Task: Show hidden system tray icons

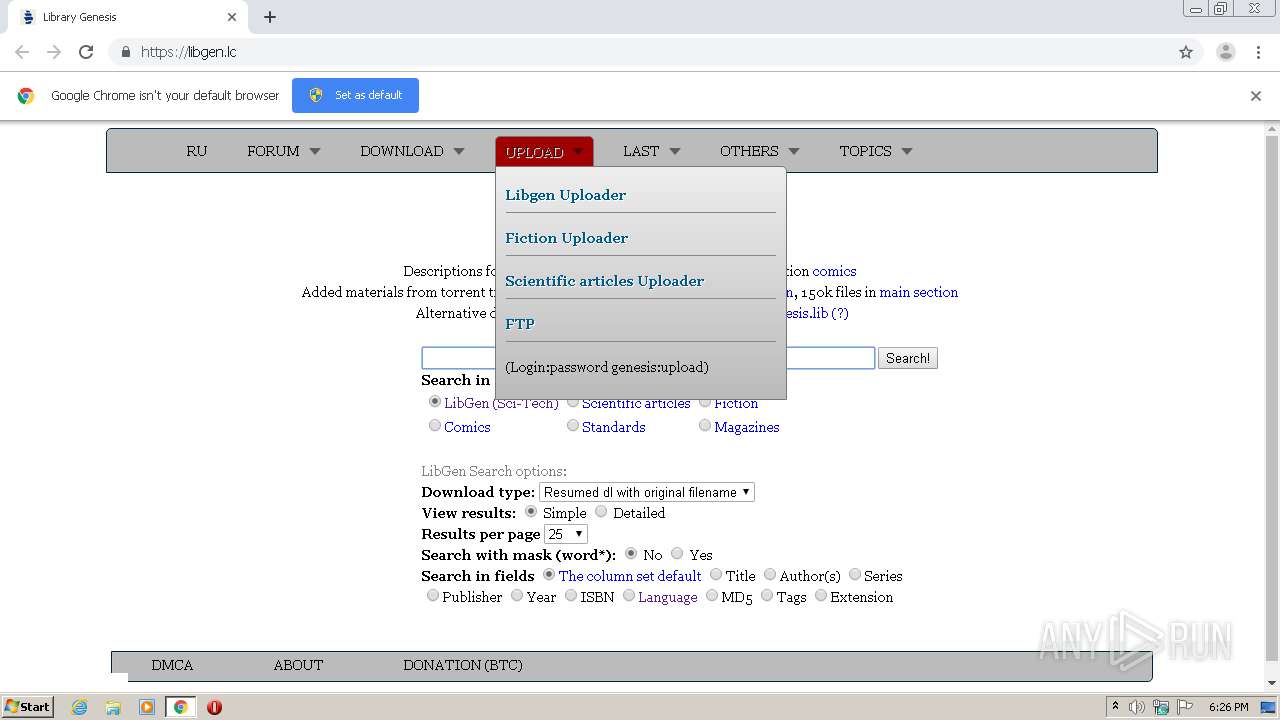Action: coord(1115,706)
